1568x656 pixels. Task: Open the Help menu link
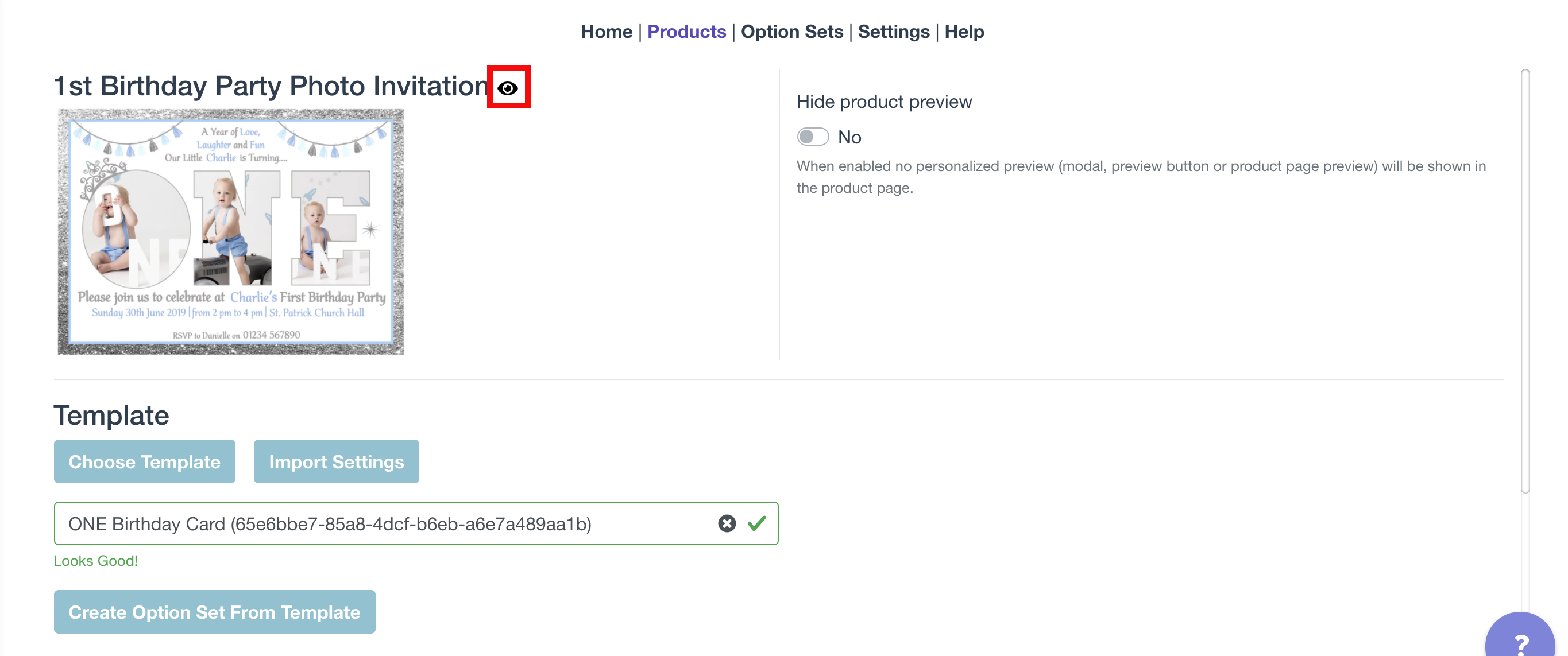(964, 32)
